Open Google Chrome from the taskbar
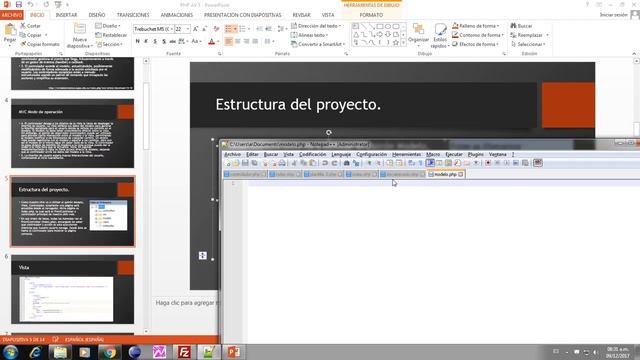The height and width of the screenshot is (360, 640). (109, 352)
